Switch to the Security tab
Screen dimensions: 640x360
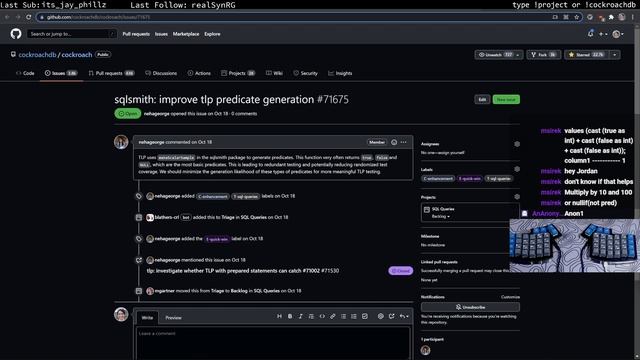(x=305, y=73)
